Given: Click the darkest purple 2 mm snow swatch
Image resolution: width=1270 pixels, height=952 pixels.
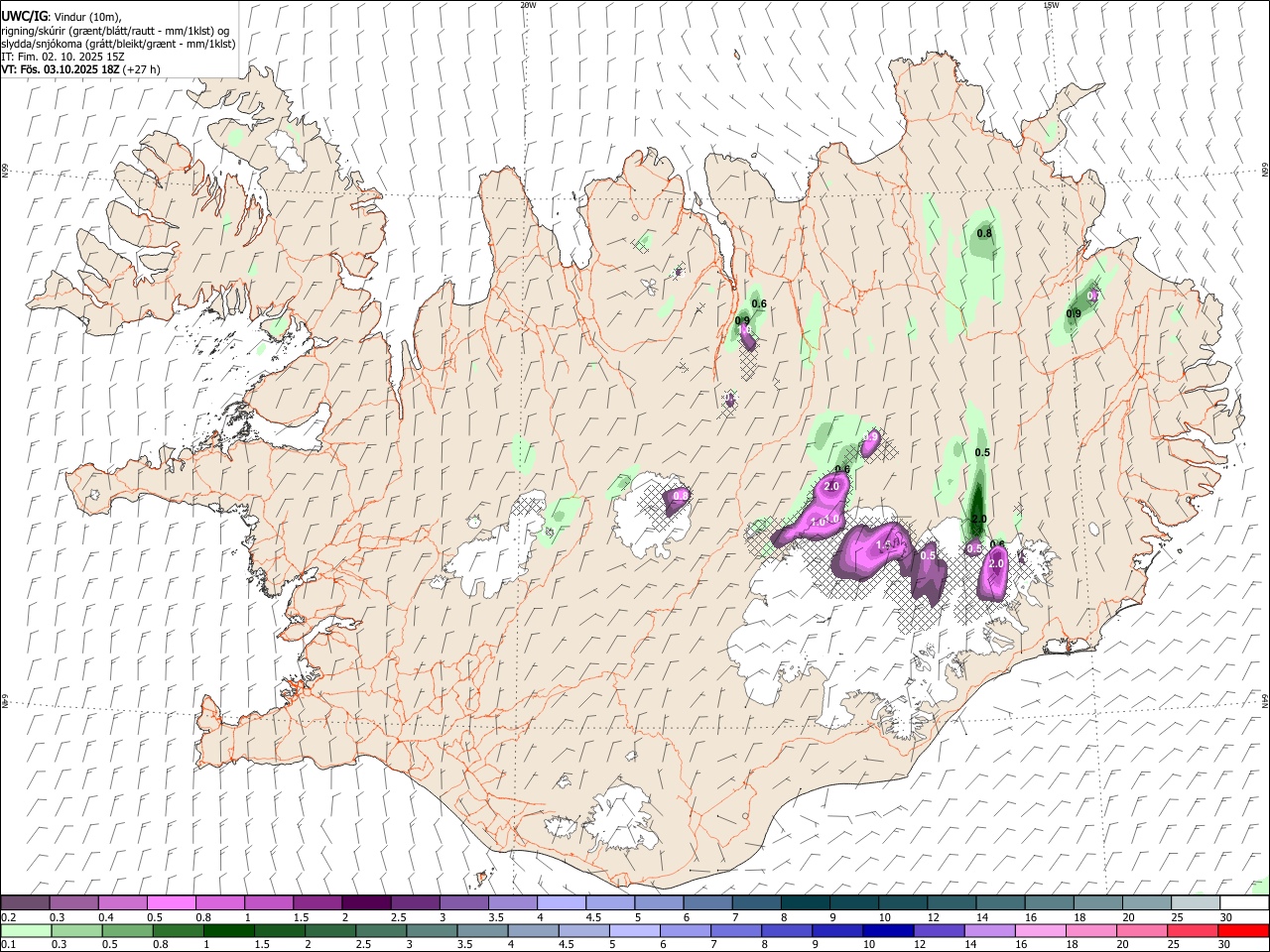Looking at the screenshot, I should point(366,902).
